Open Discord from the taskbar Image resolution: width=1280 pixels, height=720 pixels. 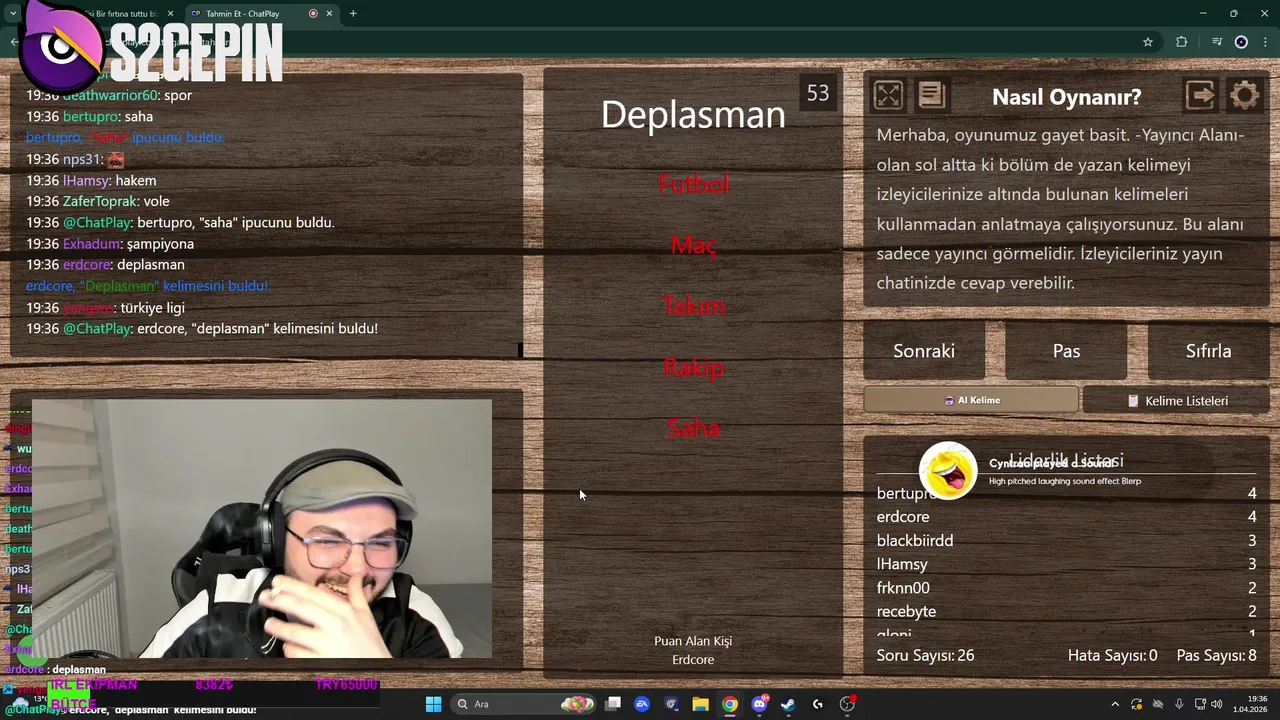pos(759,704)
